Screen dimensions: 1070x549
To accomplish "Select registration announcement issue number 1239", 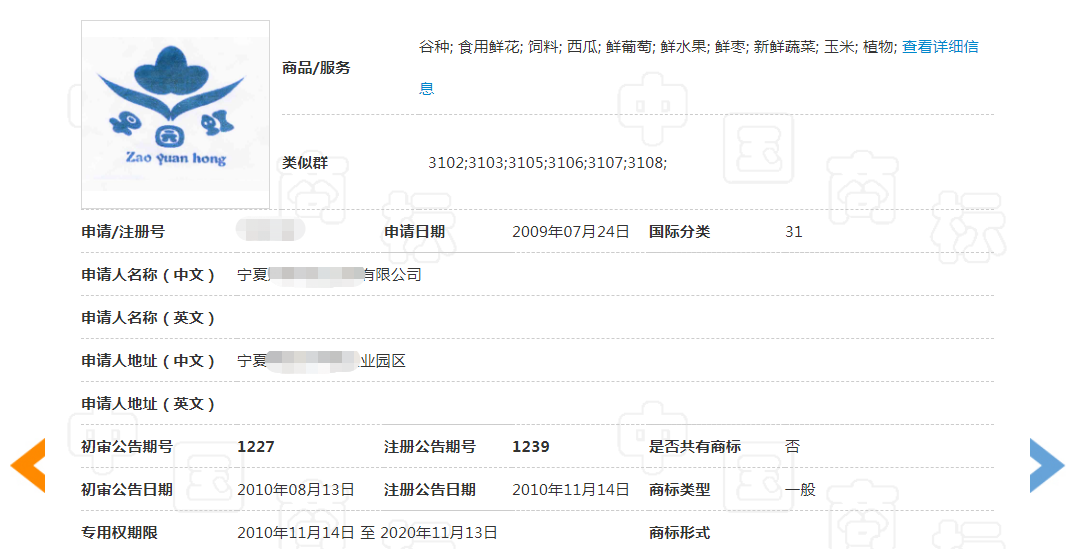I will coord(530,447).
